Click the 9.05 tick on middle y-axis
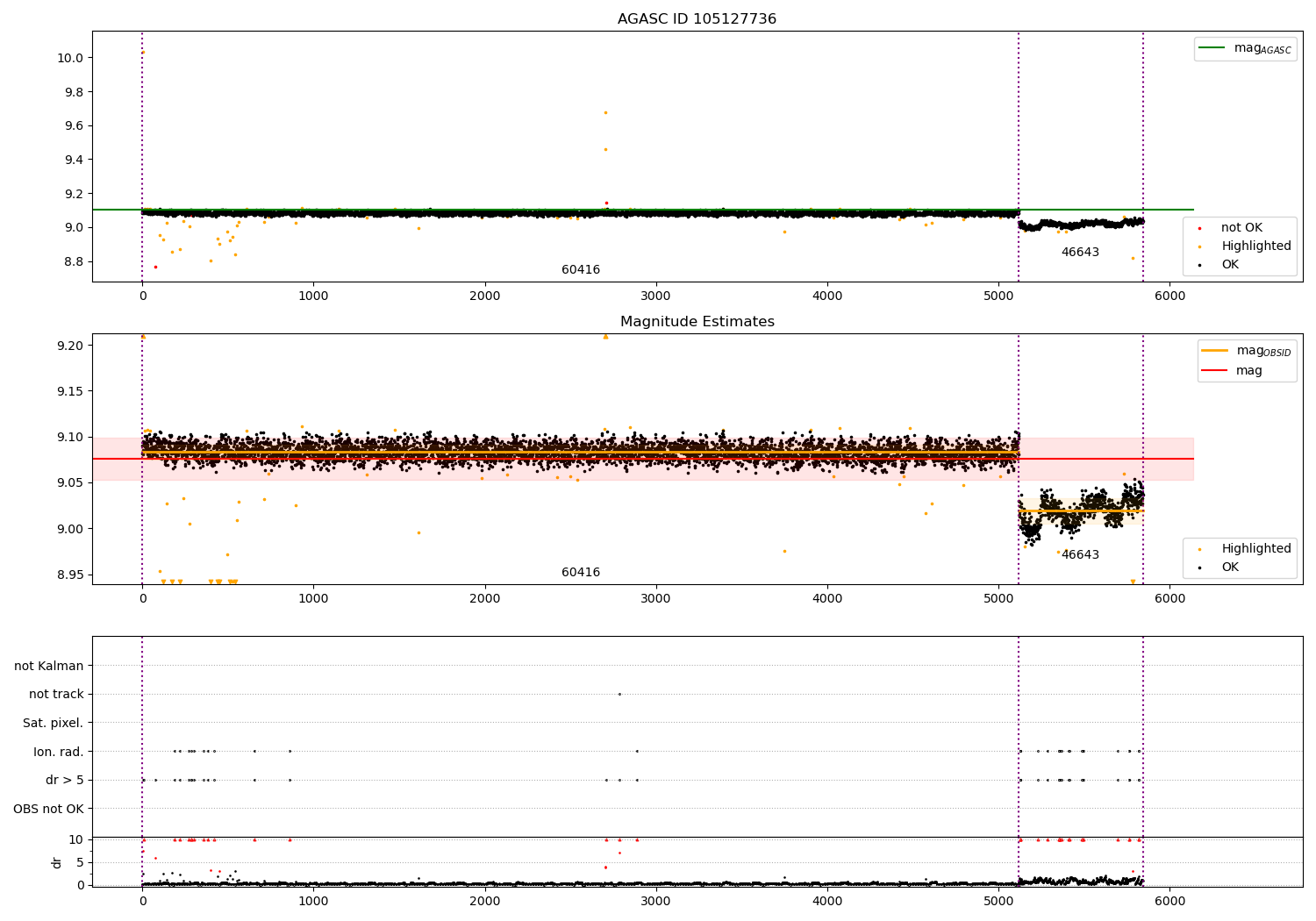Viewport: 1316px width, 921px height. pyautogui.click(x=69, y=483)
